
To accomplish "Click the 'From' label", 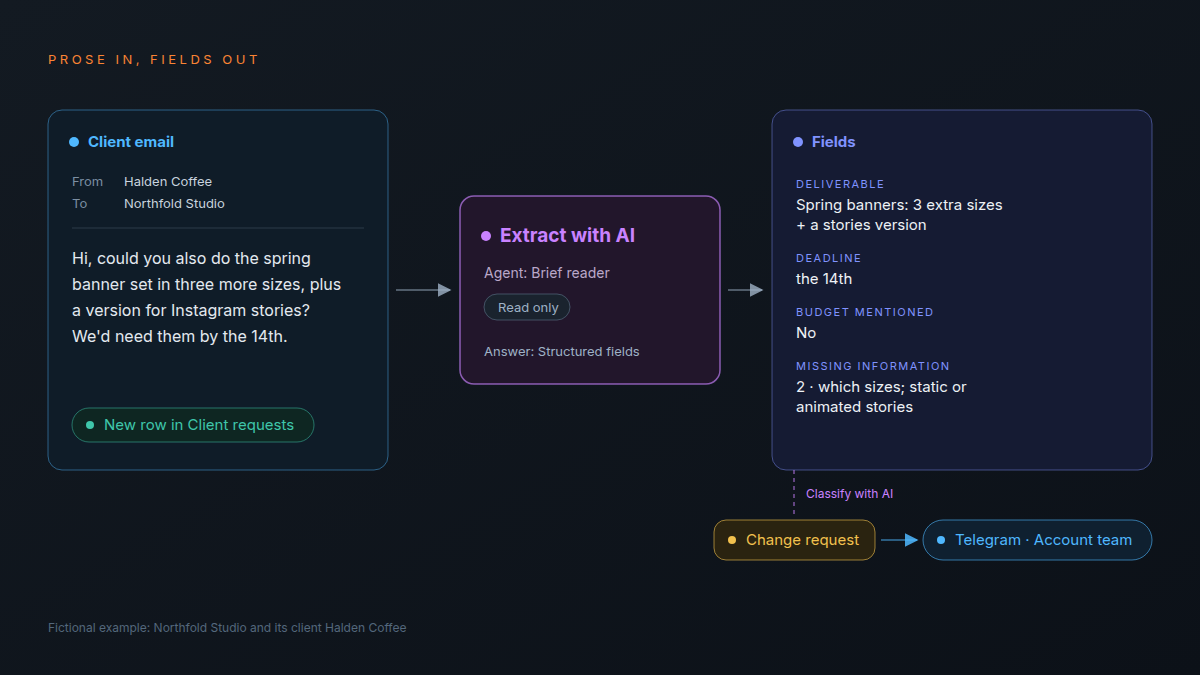I will tap(87, 182).
